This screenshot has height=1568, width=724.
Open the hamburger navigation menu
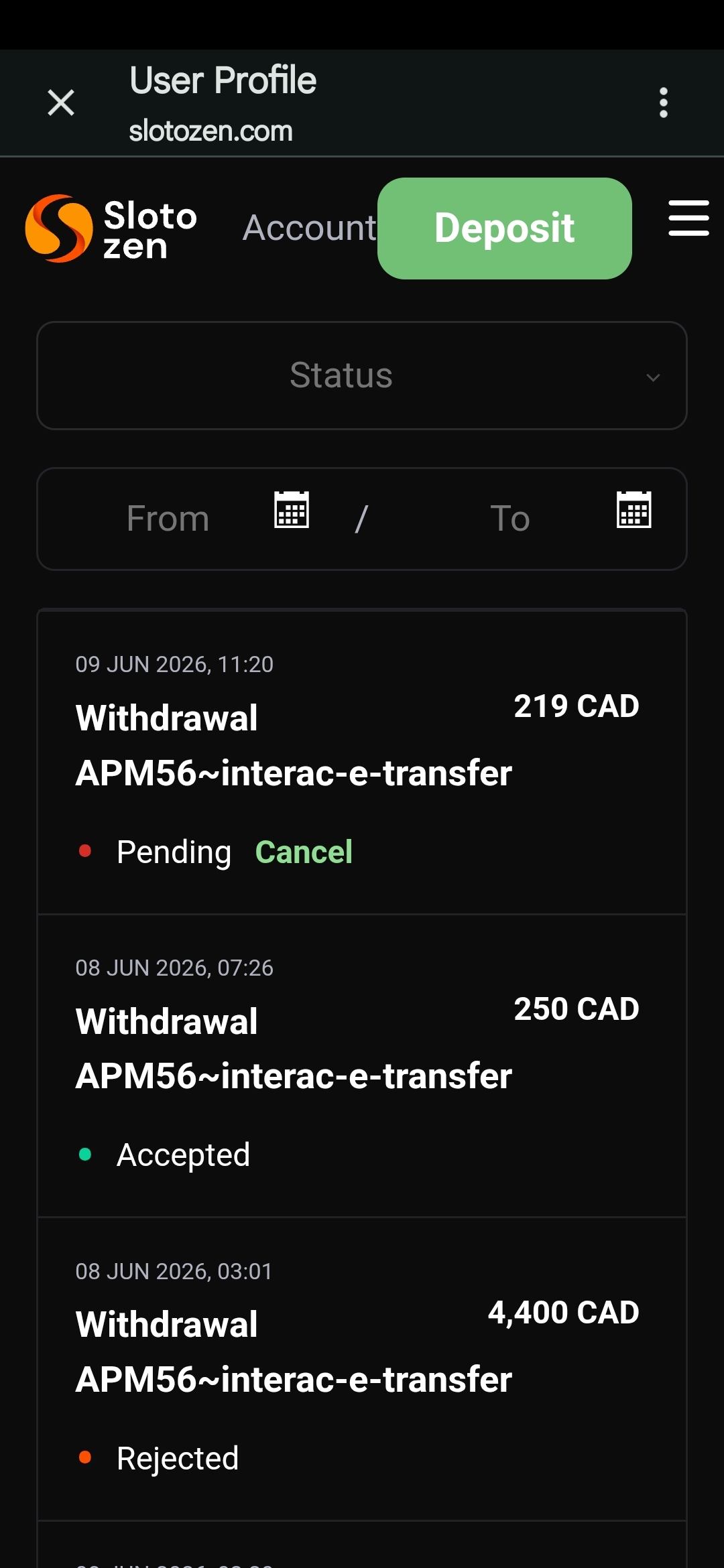(688, 218)
